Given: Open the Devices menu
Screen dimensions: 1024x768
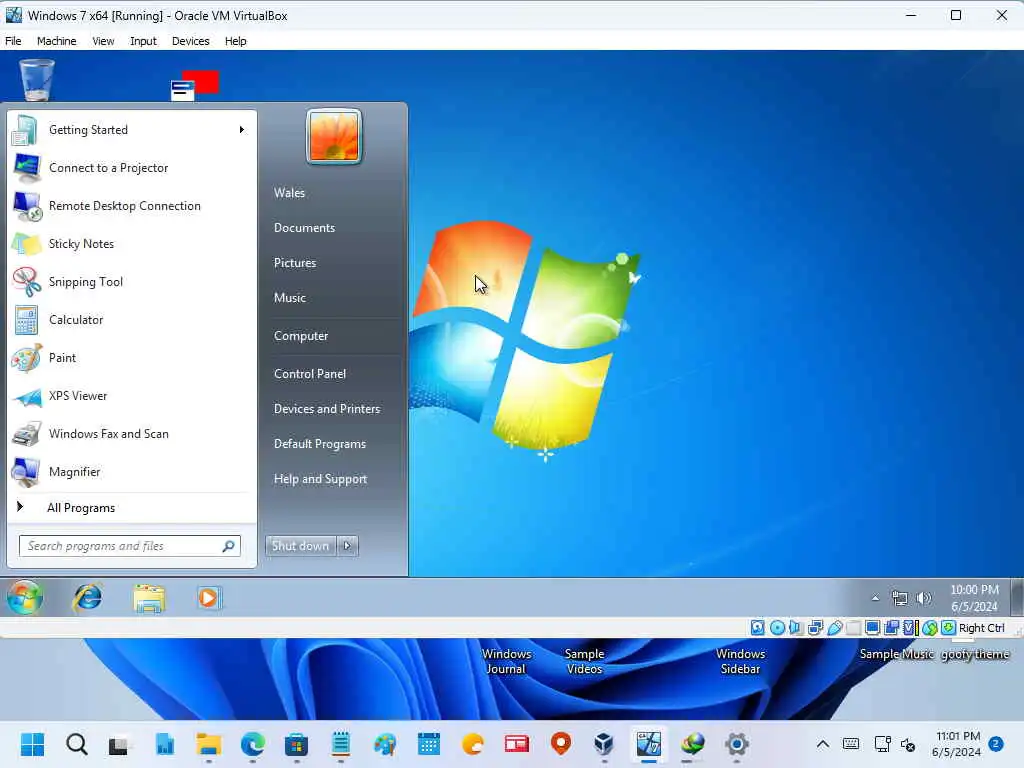Looking at the screenshot, I should tap(191, 40).
